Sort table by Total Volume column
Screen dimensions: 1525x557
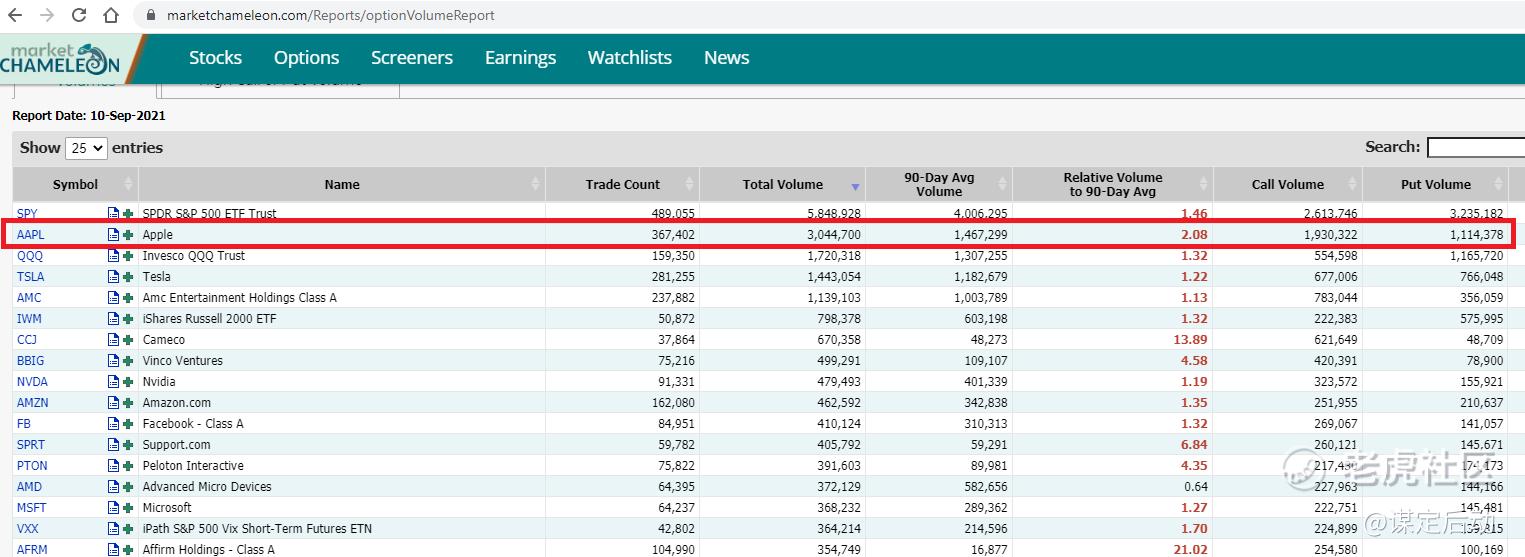783,184
